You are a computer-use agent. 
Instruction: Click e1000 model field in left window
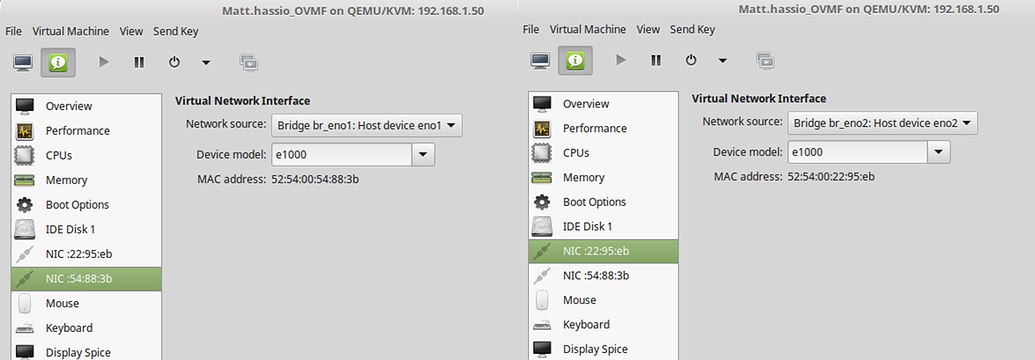341,155
